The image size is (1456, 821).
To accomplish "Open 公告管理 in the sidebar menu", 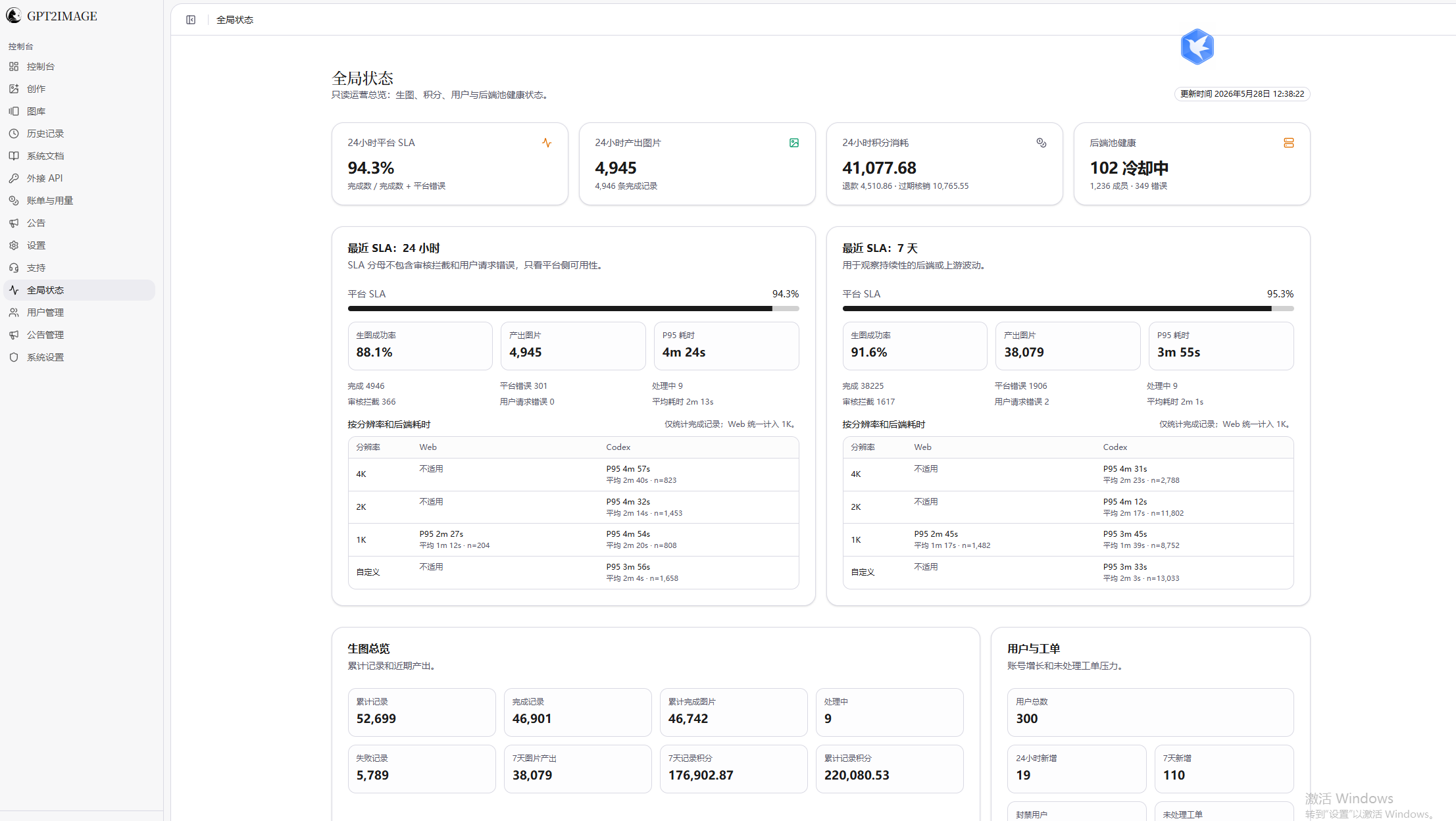I will pyautogui.click(x=80, y=335).
